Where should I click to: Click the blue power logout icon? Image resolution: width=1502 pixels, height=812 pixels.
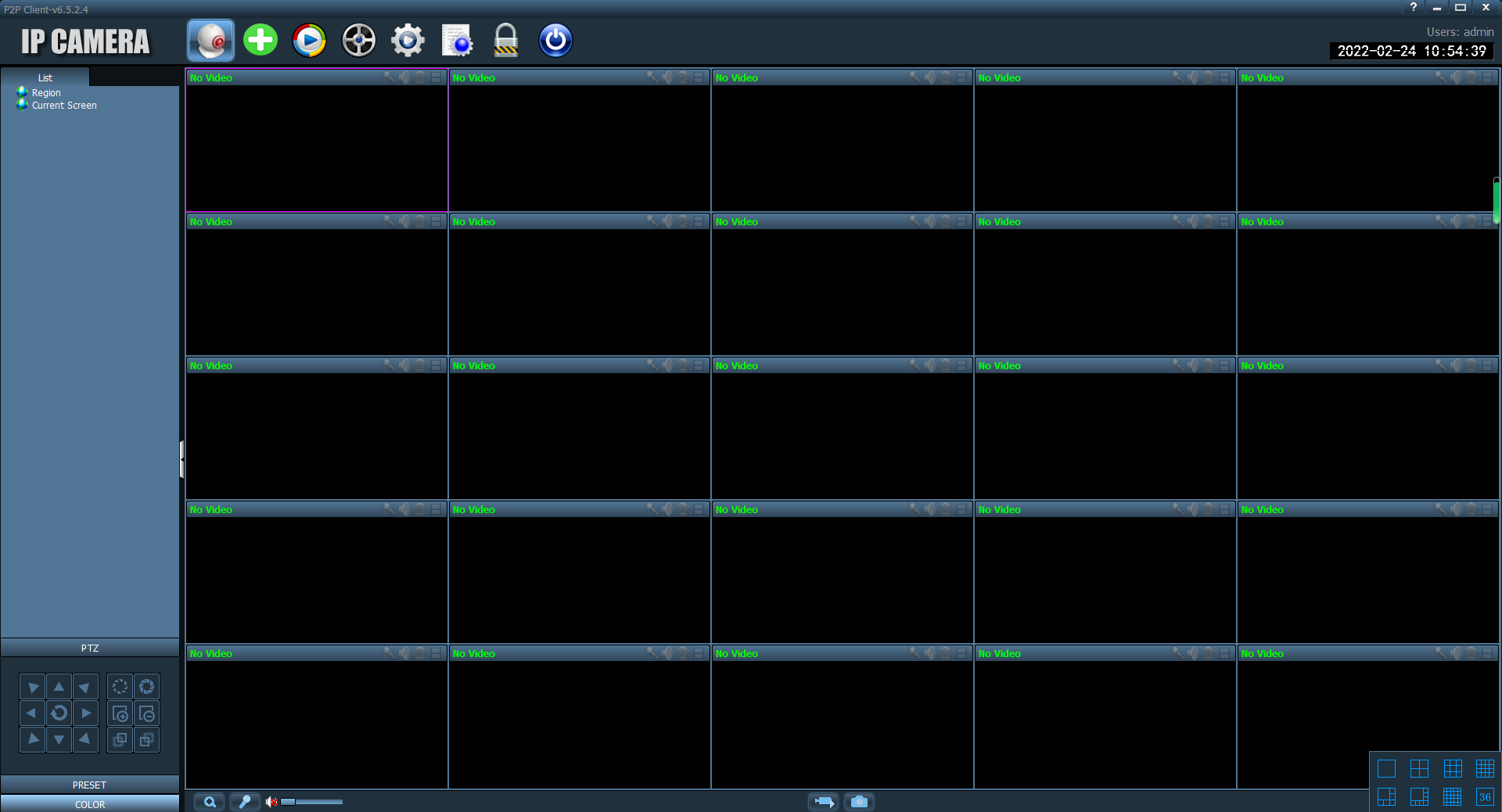point(555,41)
